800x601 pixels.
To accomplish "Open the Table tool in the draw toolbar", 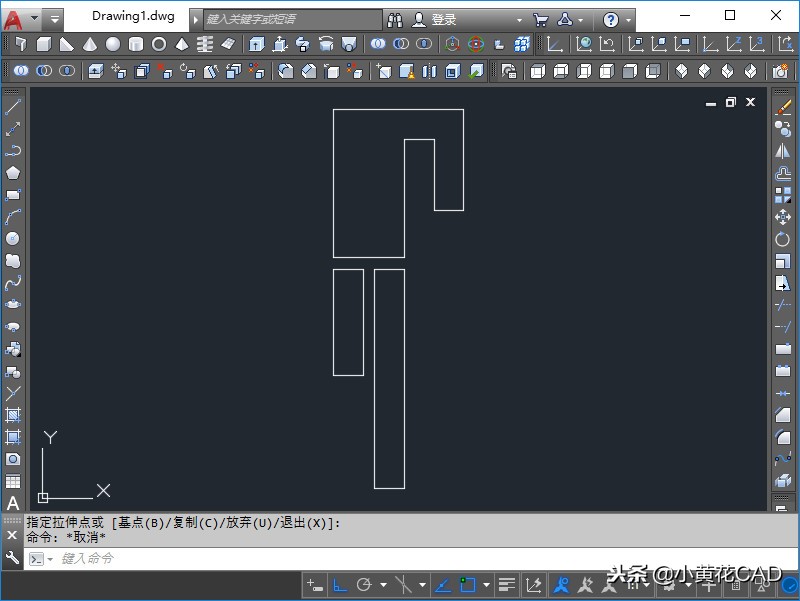I will [13, 481].
